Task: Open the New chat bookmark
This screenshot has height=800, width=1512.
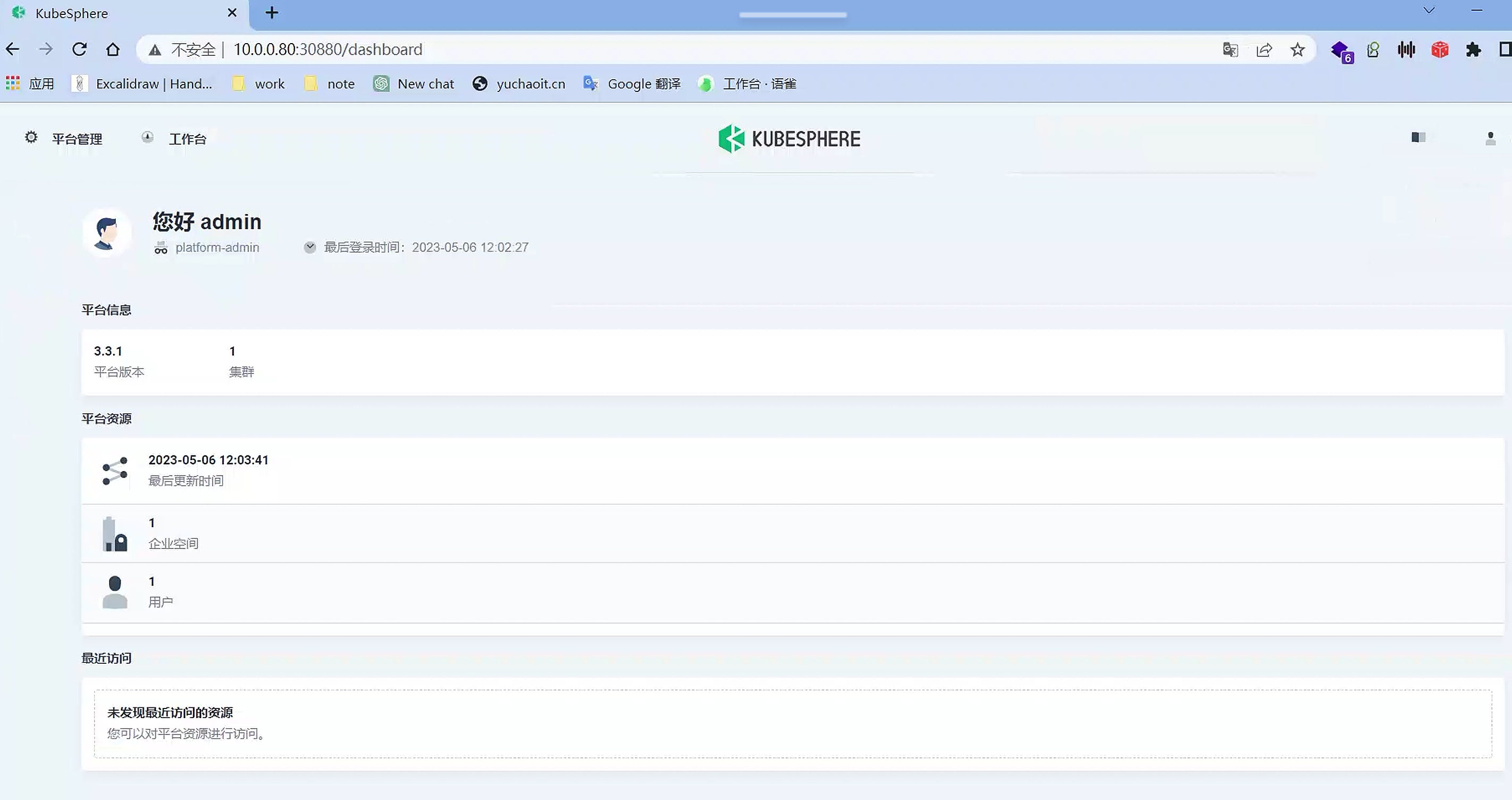Action: [x=413, y=84]
